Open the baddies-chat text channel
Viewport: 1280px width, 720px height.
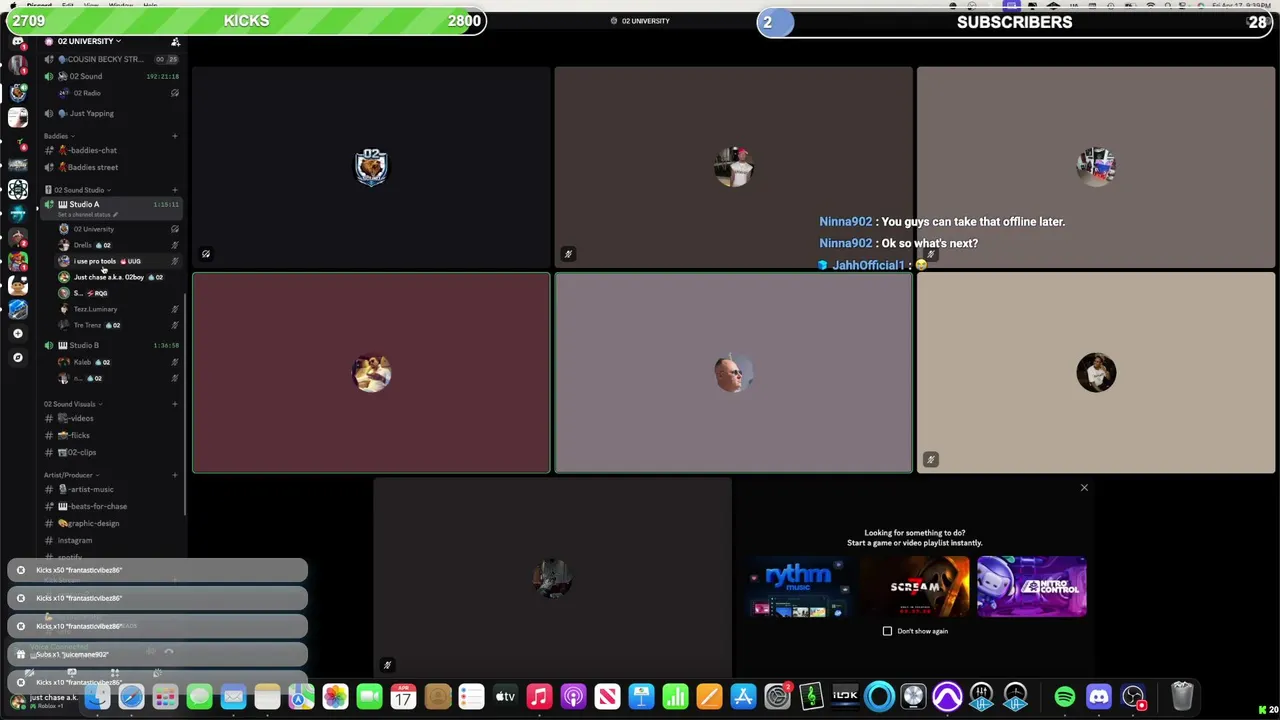93,150
